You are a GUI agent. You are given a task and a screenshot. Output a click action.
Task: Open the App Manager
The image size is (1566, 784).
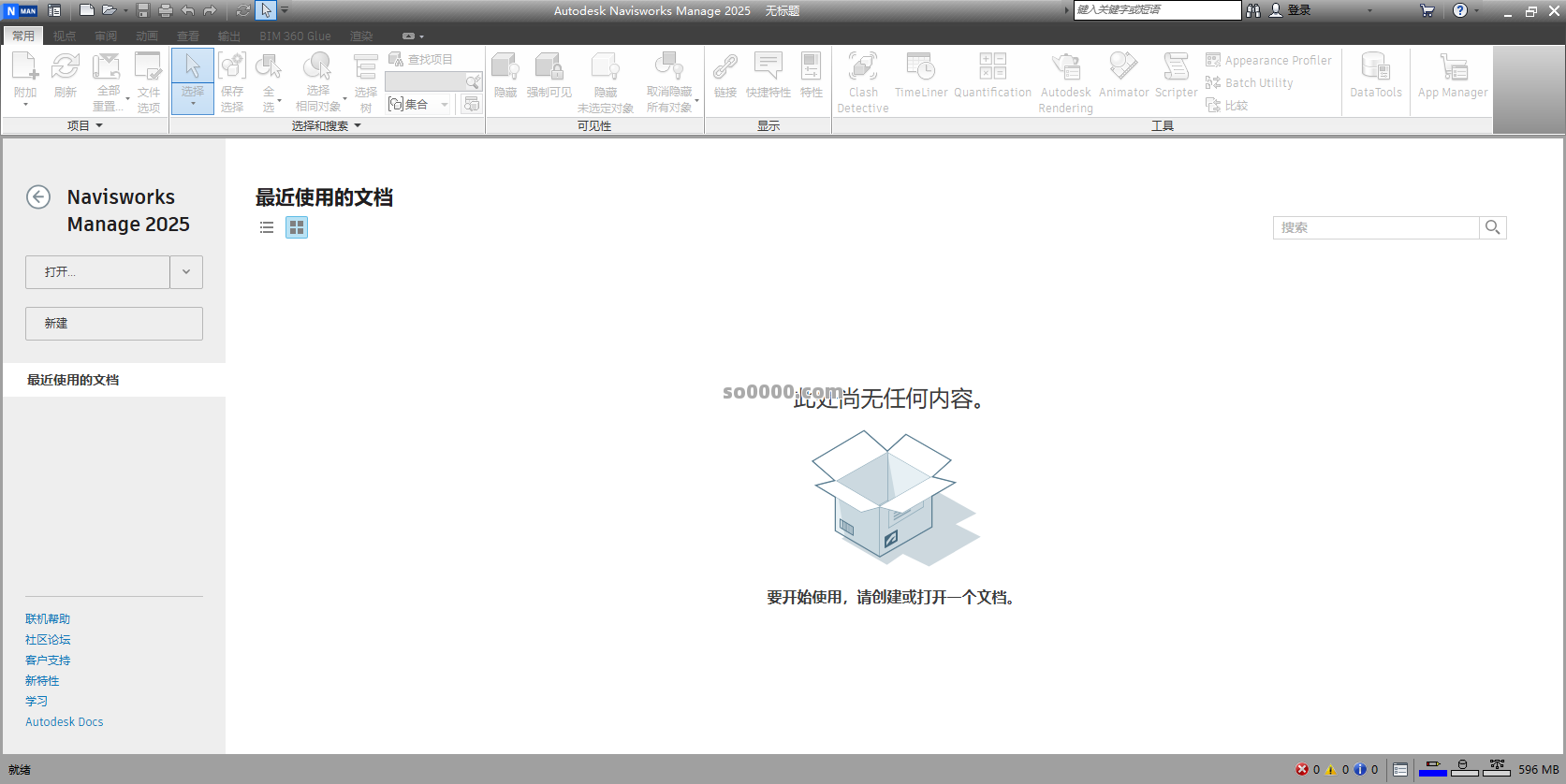(1452, 67)
